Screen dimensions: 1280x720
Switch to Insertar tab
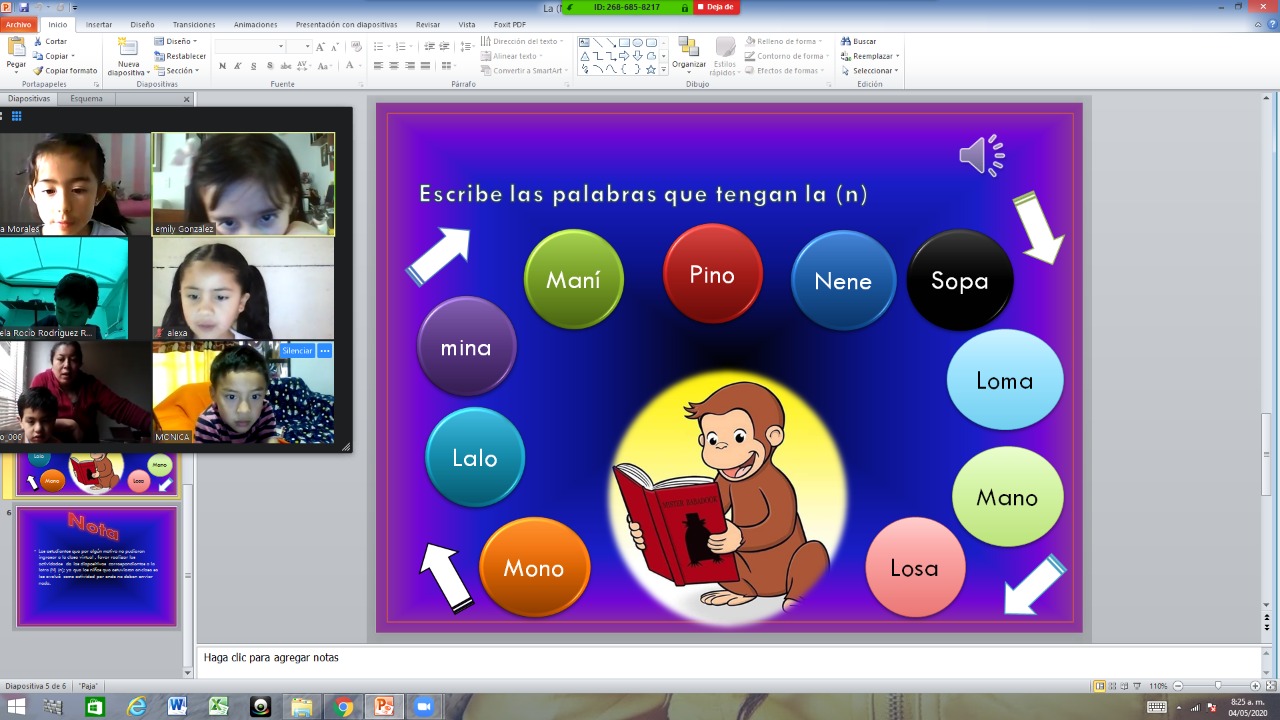[x=99, y=24]
